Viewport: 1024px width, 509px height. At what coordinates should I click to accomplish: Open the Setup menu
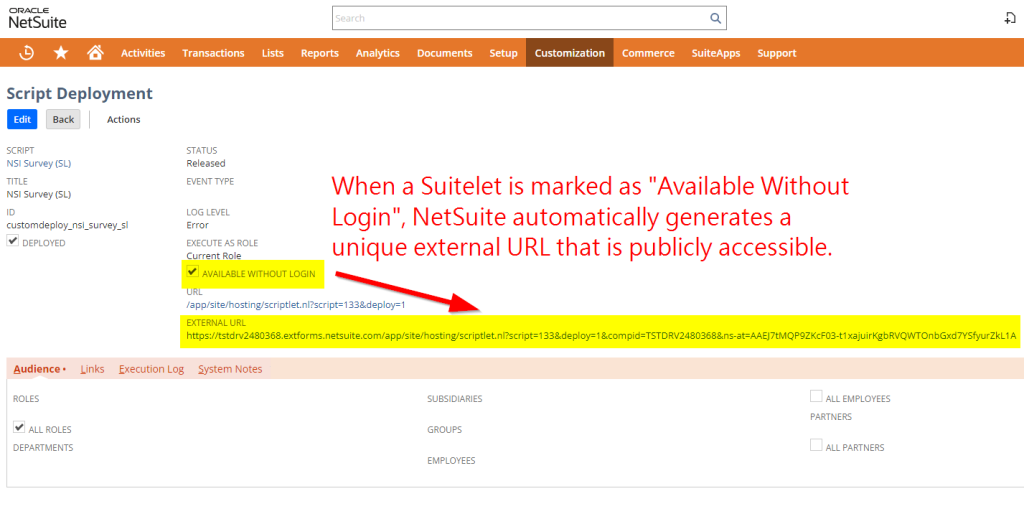[504, 53]
